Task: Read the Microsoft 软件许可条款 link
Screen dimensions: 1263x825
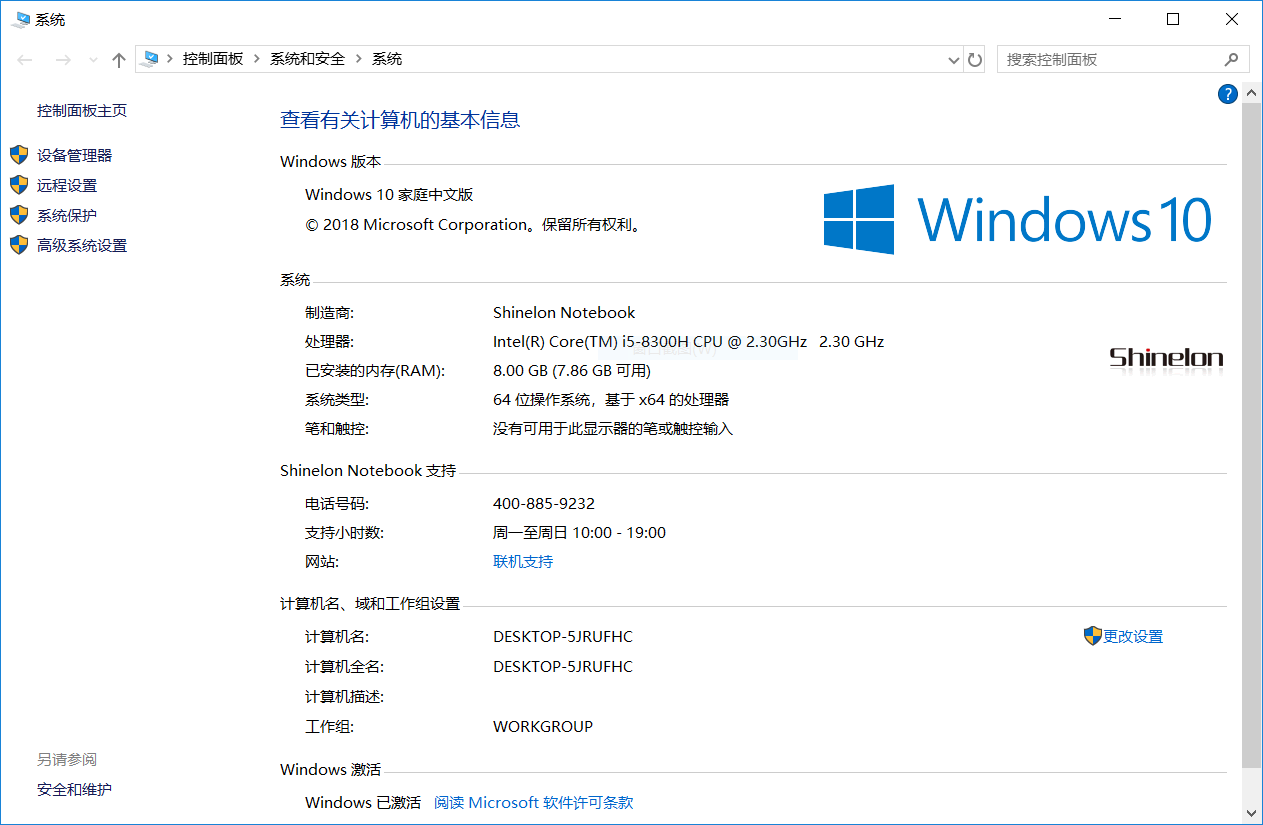Action: coord(533,803)
